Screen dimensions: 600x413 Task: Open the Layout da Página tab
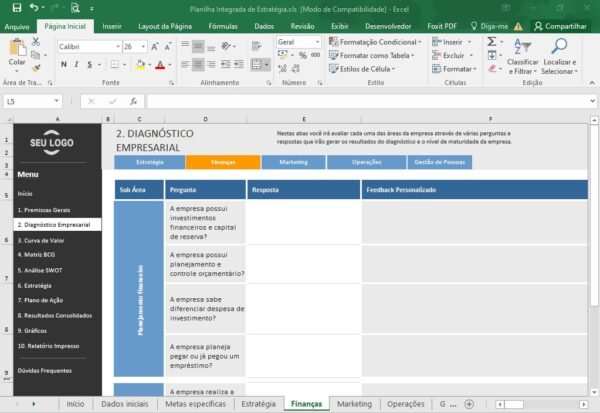165,26
